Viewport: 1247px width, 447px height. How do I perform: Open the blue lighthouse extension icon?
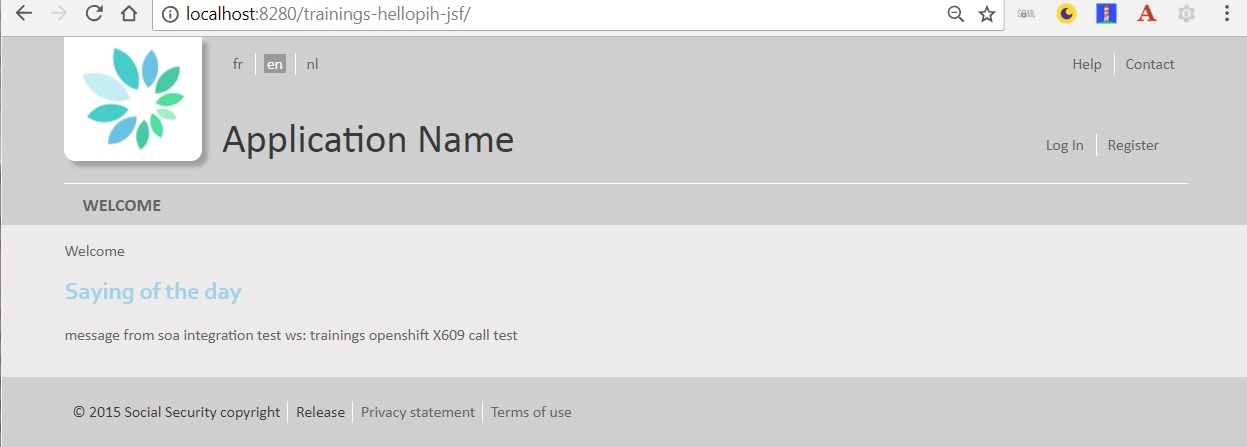click(1106, 14)
